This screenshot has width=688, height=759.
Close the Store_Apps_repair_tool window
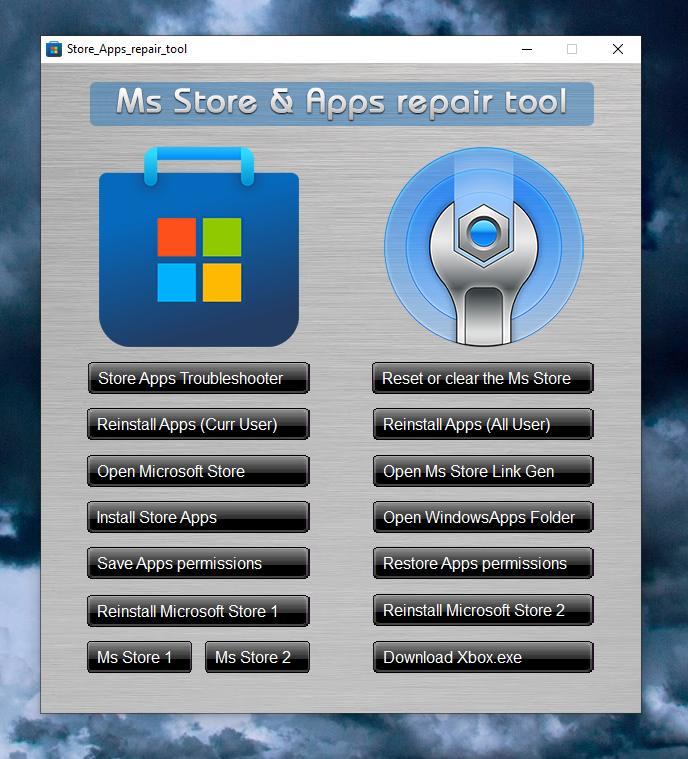(618, 49)
